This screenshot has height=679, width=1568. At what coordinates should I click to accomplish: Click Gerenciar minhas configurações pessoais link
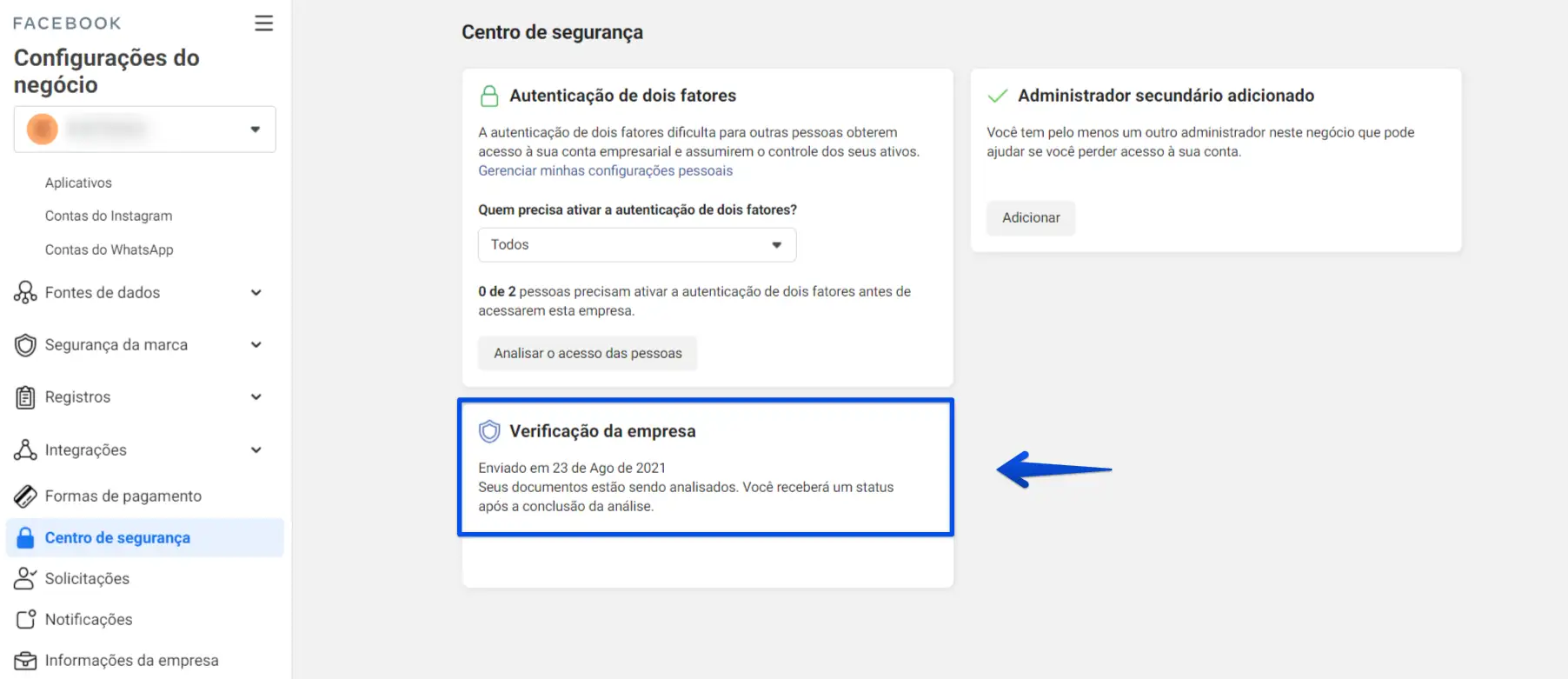605,170
